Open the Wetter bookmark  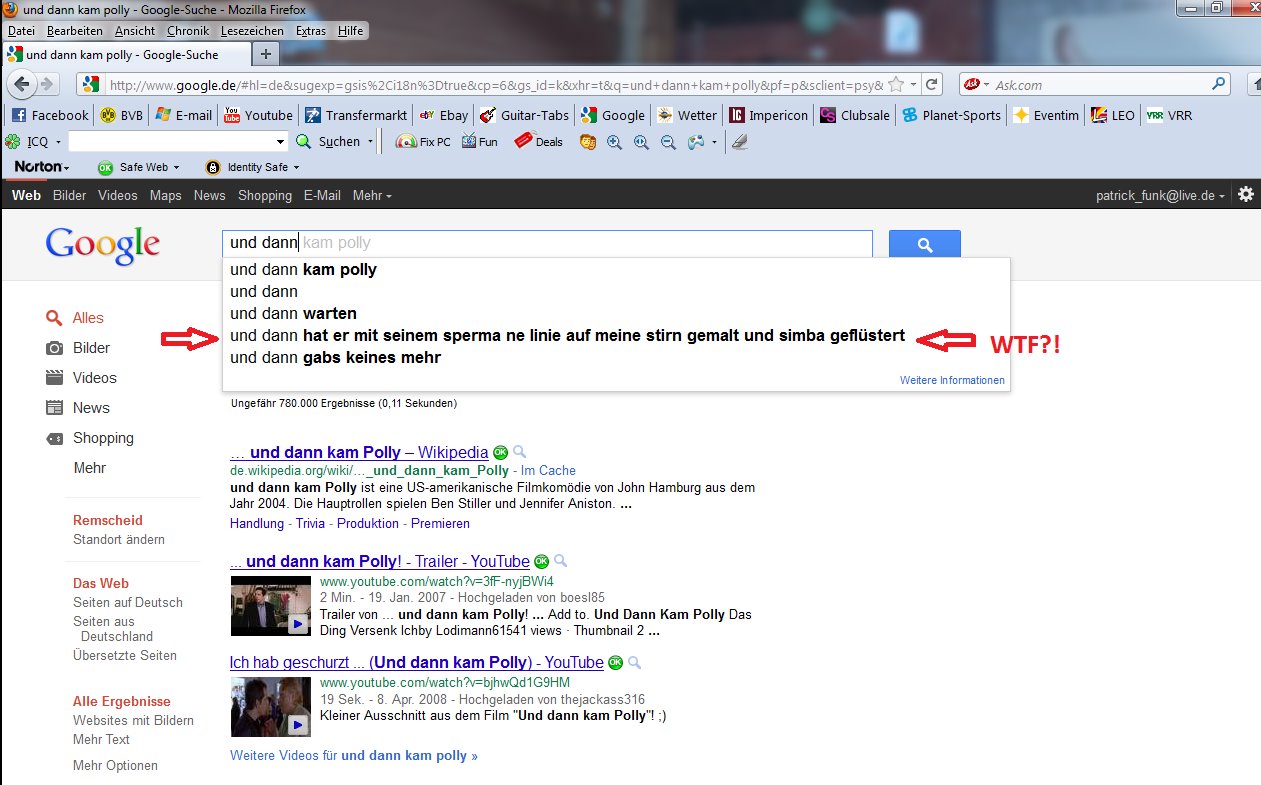click(687, 115)
